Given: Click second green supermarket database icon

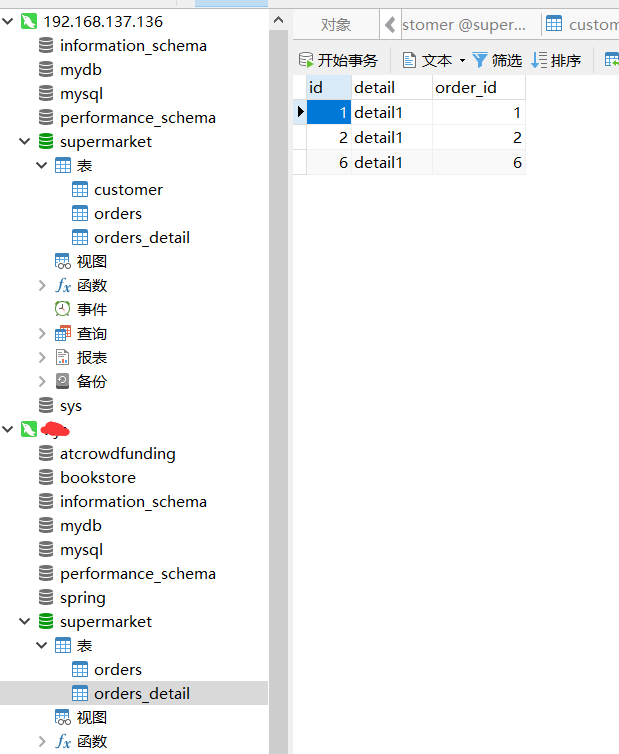Looking at the screenshot, I should (46, 621).
